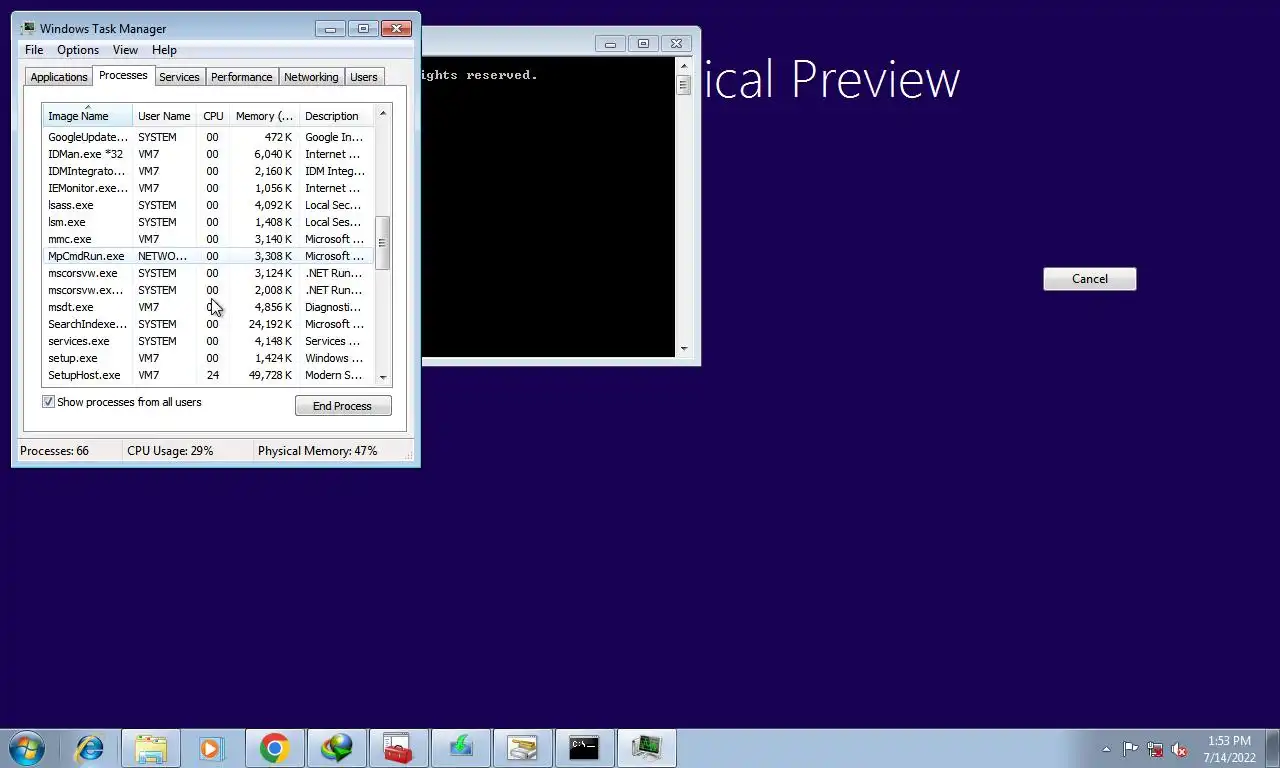The image size is (1280, 768).
Task: Click the muted volume tray icon
Action: click(x=1179, y=749)
